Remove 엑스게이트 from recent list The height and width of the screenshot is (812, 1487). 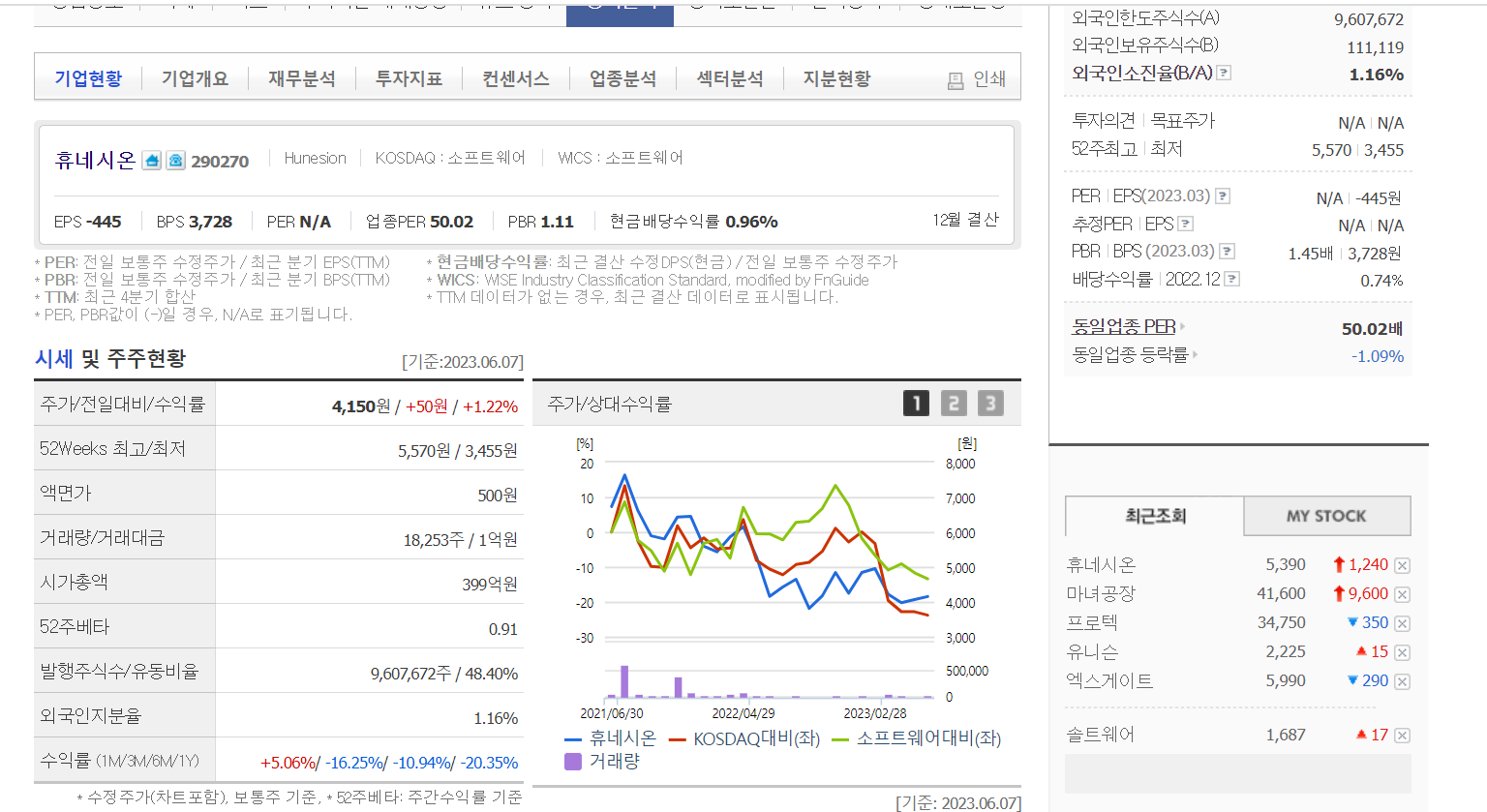click(1402, 681)
